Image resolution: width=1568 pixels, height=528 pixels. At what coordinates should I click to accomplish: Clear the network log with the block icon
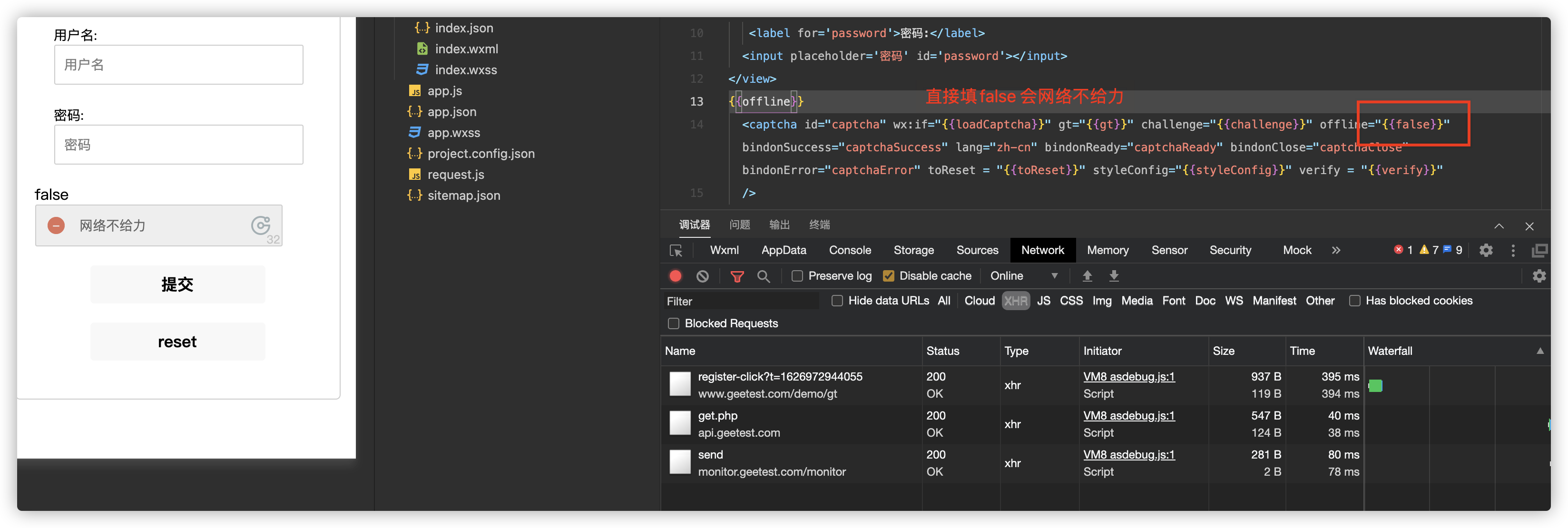pyautogui.click(x=703, y=276)
